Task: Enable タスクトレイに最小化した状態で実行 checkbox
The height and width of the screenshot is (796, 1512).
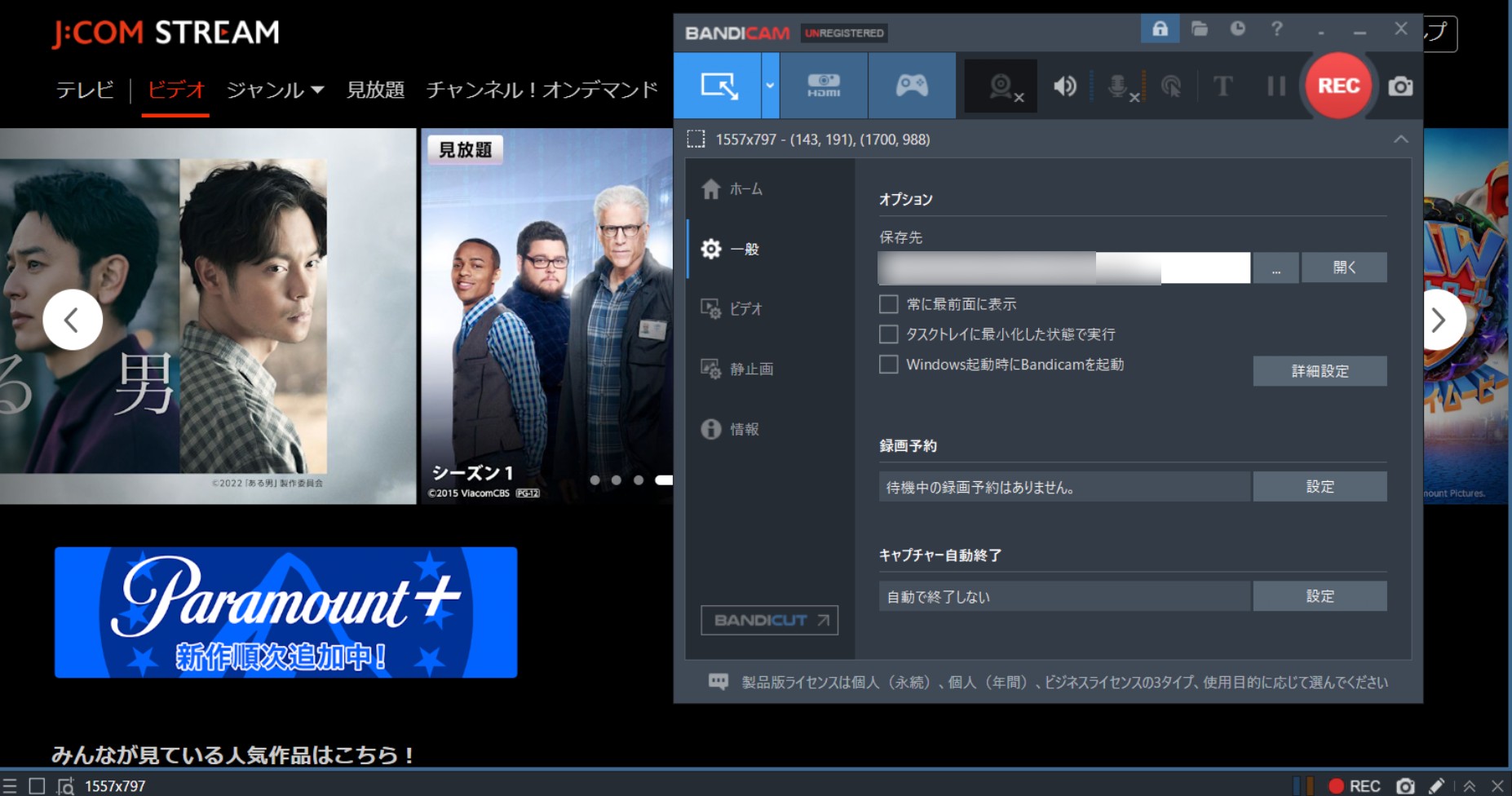Action: point(888,334)
